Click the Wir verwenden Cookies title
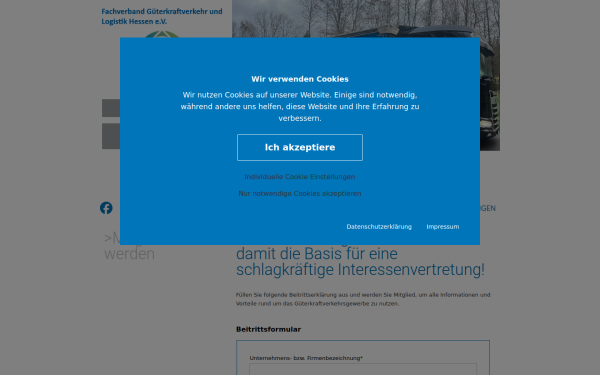The height and width of the screenshot is (375, 600). pos(300,79)
